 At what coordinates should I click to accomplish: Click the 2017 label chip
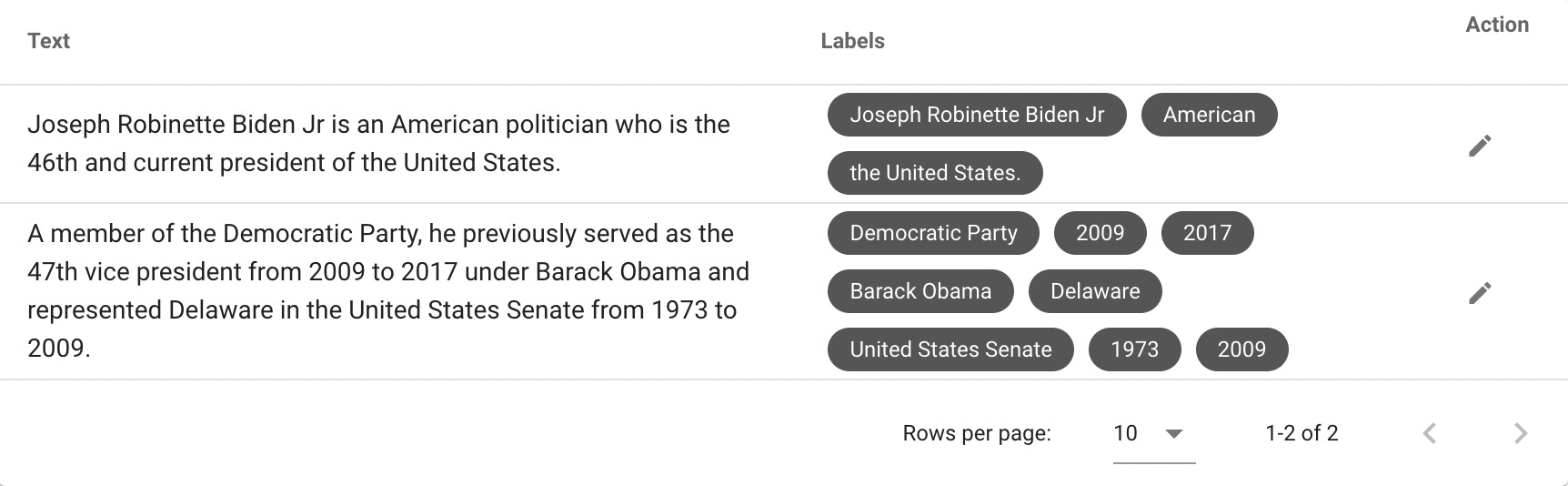pyautogui.click(x=1207, y=233)
